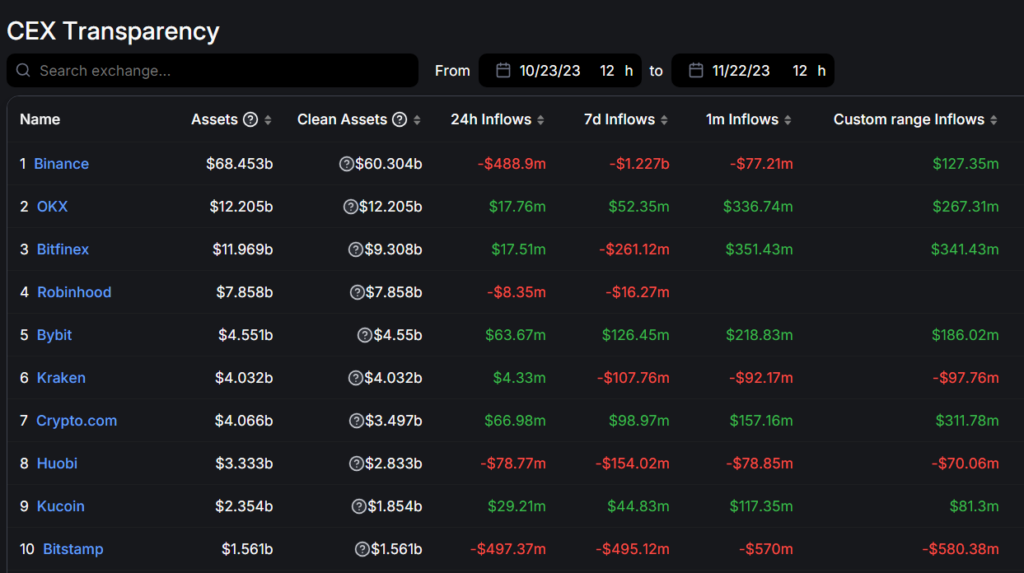Select Bitstamp 1m inflow -$570m
1024x573 pixels.
pos(765,549)
